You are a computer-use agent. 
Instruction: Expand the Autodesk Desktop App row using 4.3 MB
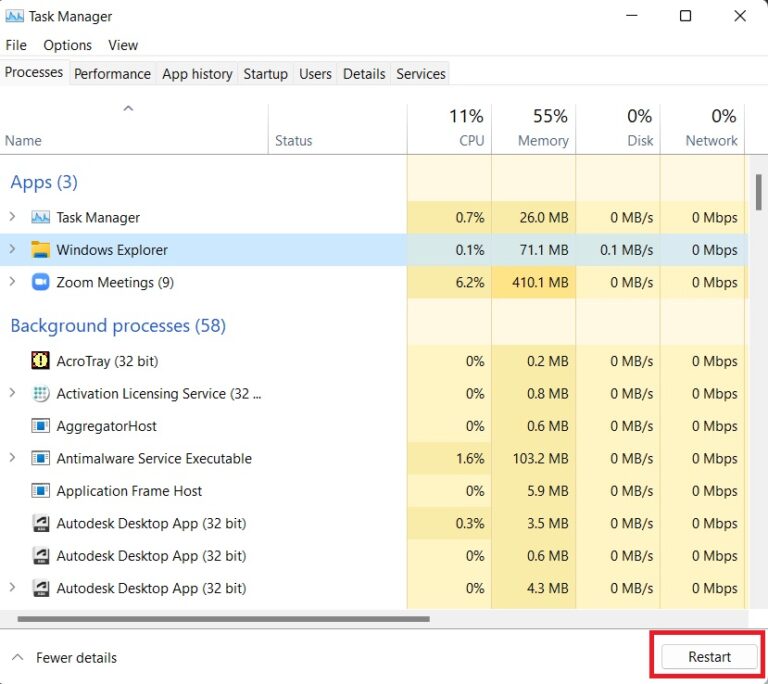coord(12,587)
